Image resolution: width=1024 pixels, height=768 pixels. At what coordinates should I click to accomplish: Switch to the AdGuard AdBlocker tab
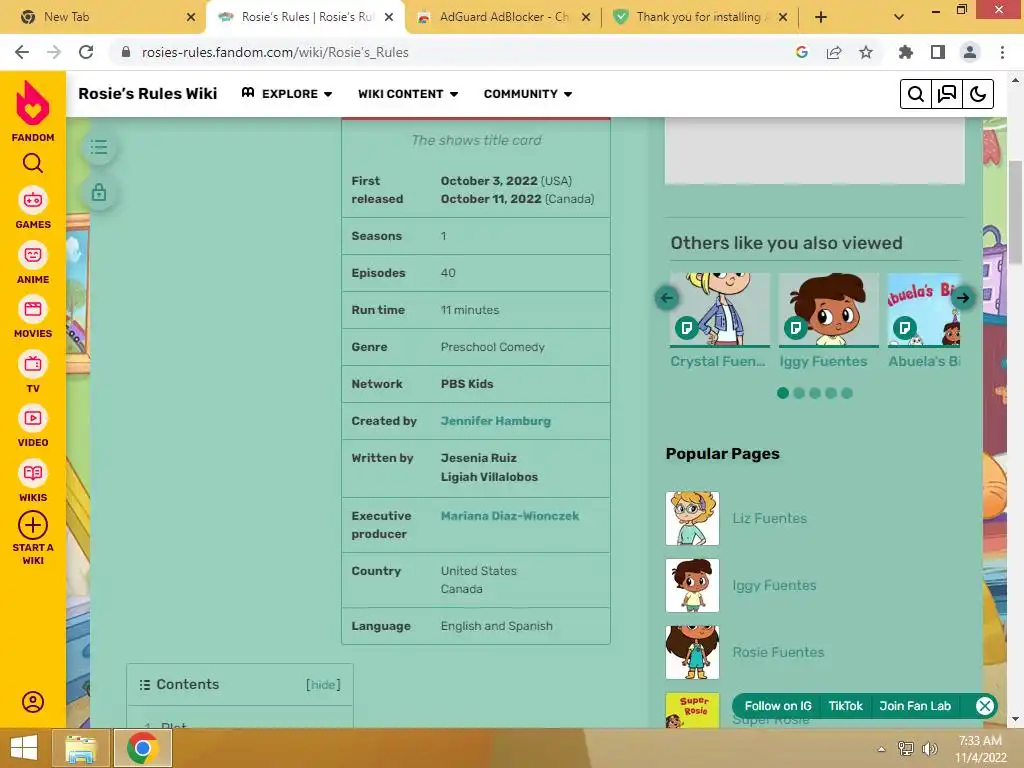pos(503,17)
